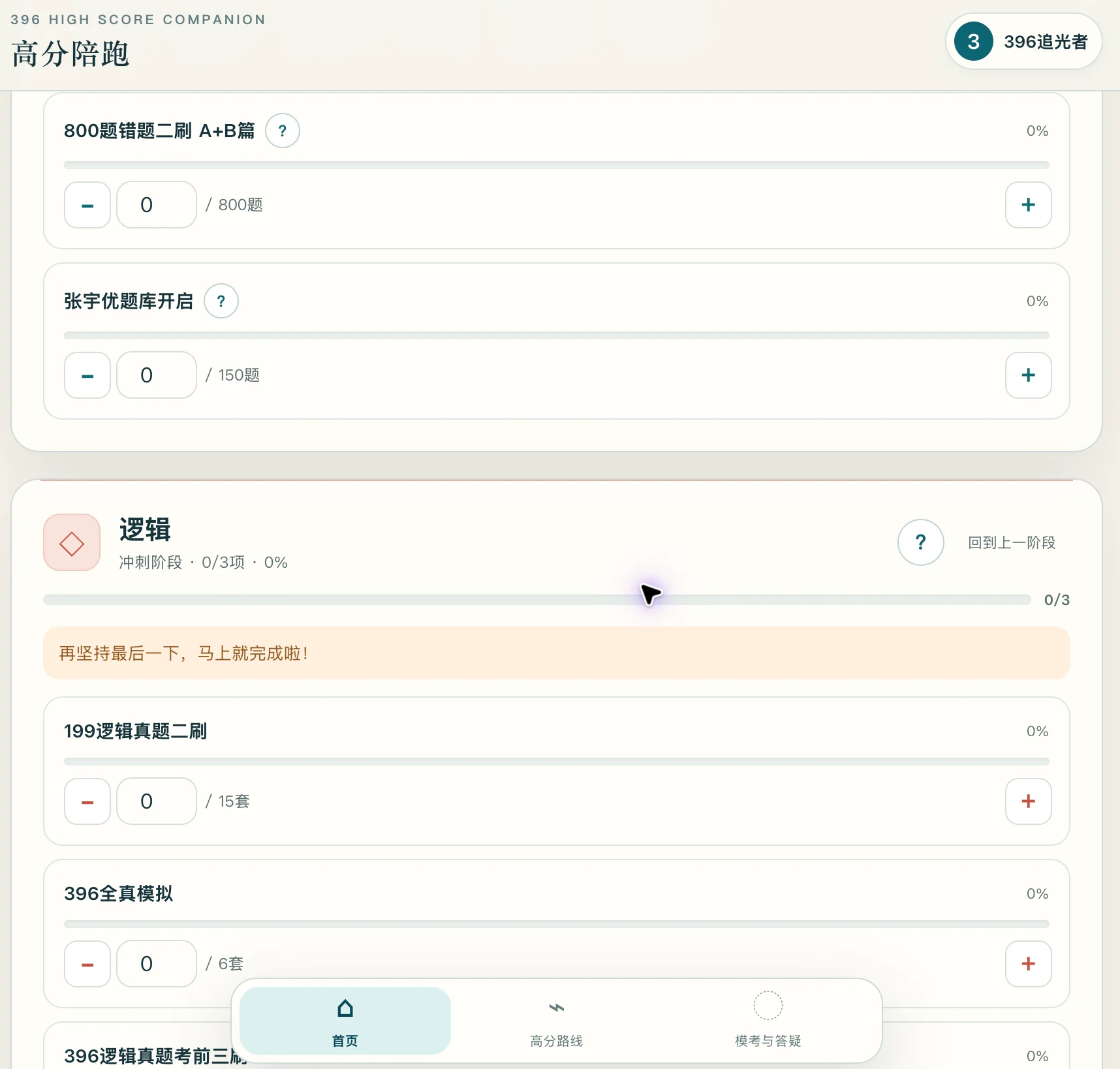The height and width of the screenshot is (1069, 1120).
Task: Click the 高分陪跑 app title
Action: coord(70,54)
